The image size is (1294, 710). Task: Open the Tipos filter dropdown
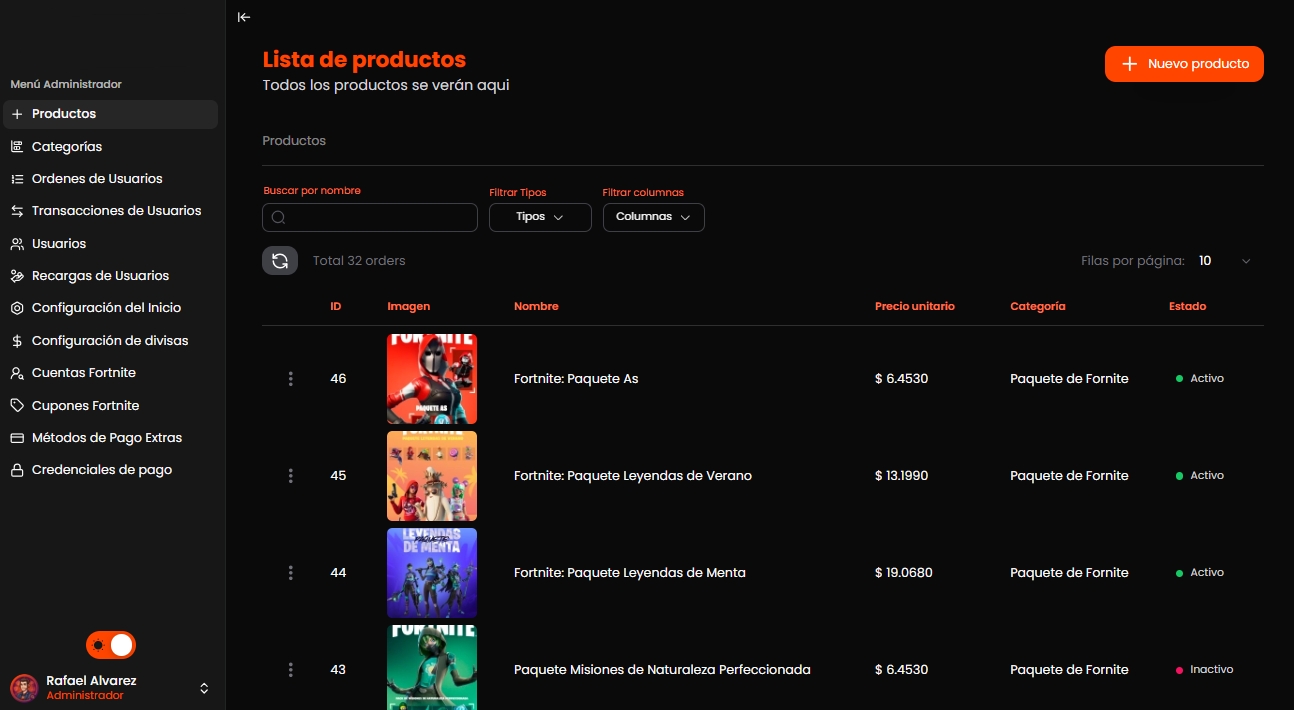point(540,217)
